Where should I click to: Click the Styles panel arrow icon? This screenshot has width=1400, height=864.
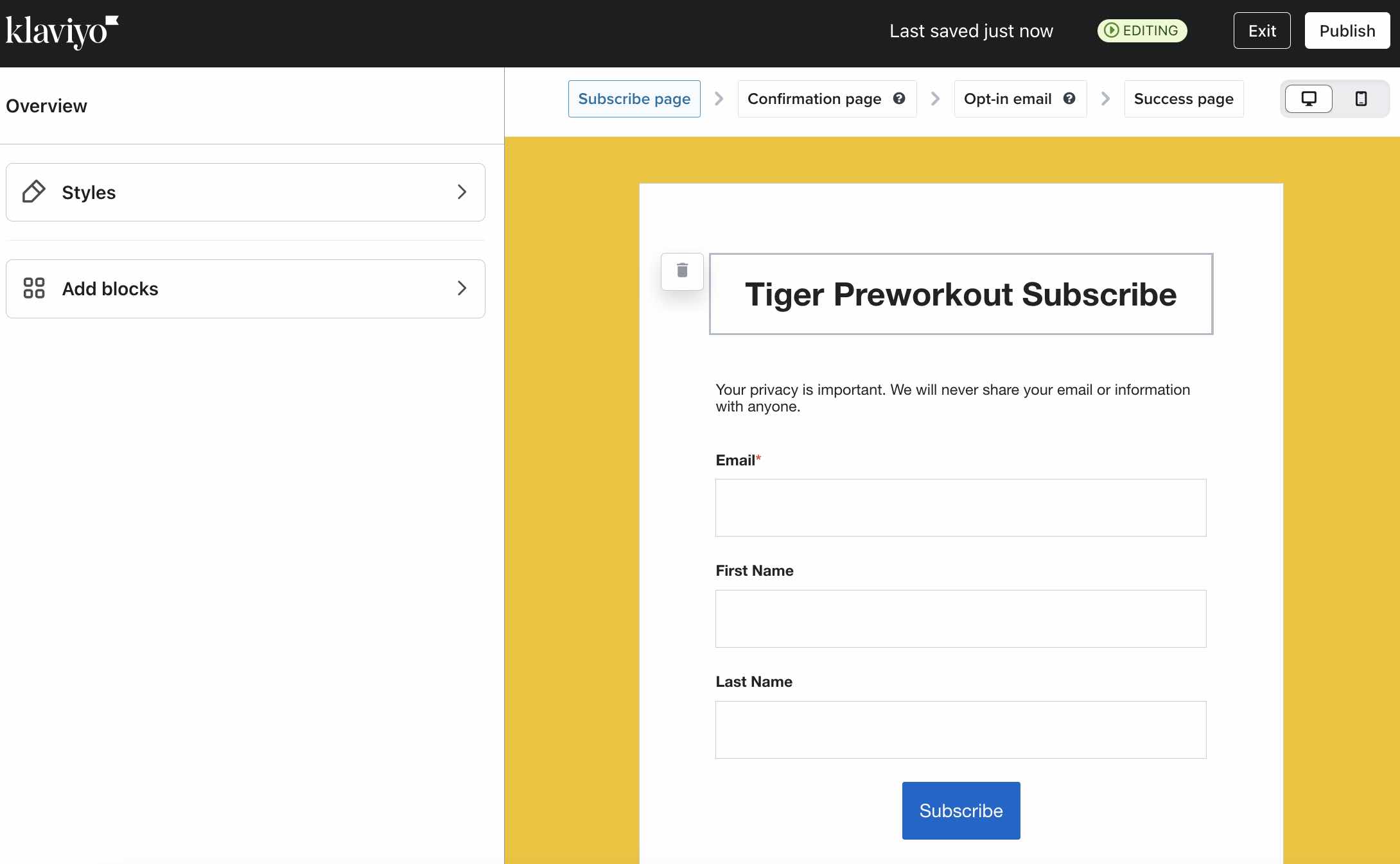tap(462, 192)
